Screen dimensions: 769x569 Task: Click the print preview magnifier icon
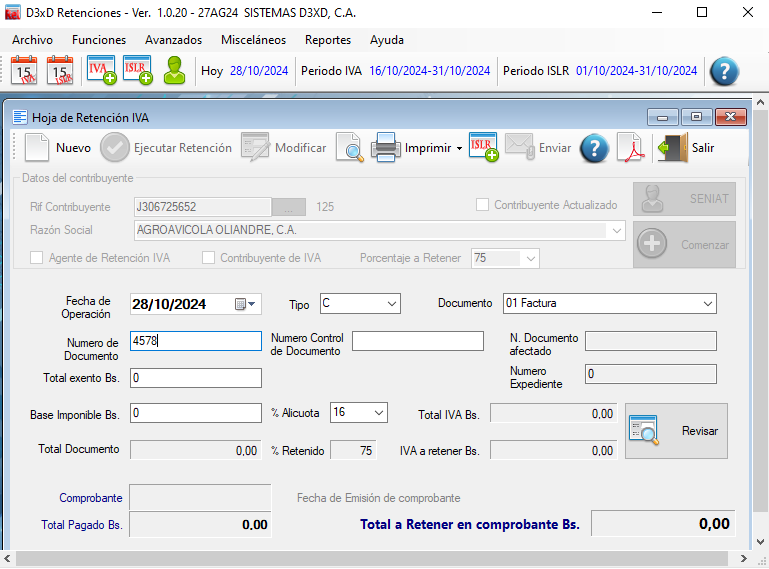point(349,148)
